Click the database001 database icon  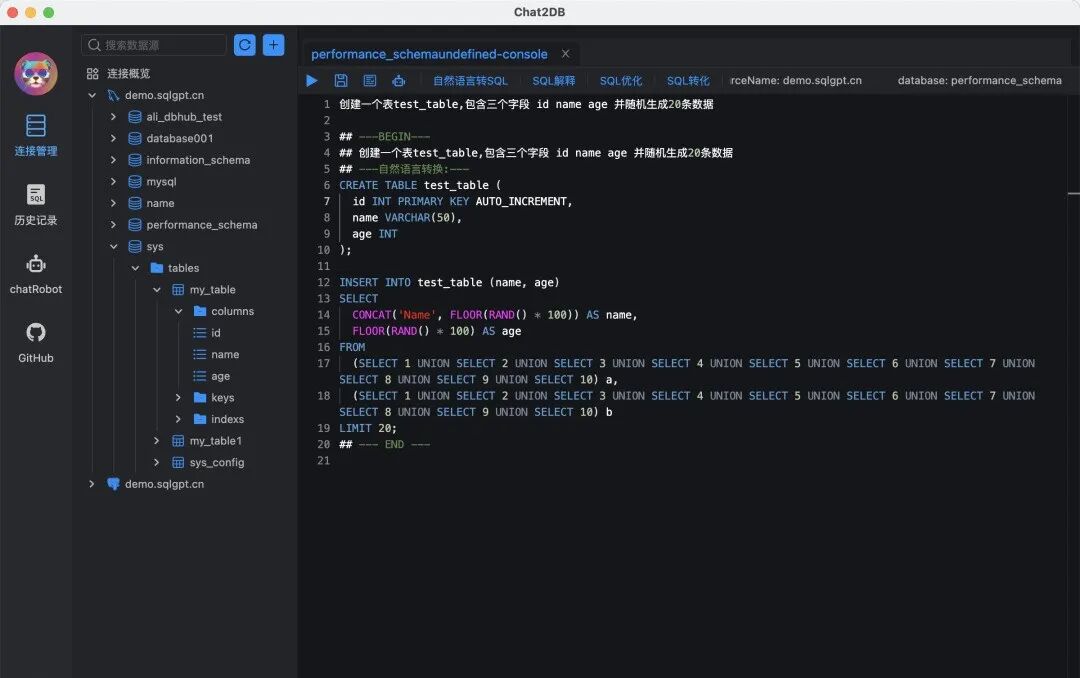[135, 138]
